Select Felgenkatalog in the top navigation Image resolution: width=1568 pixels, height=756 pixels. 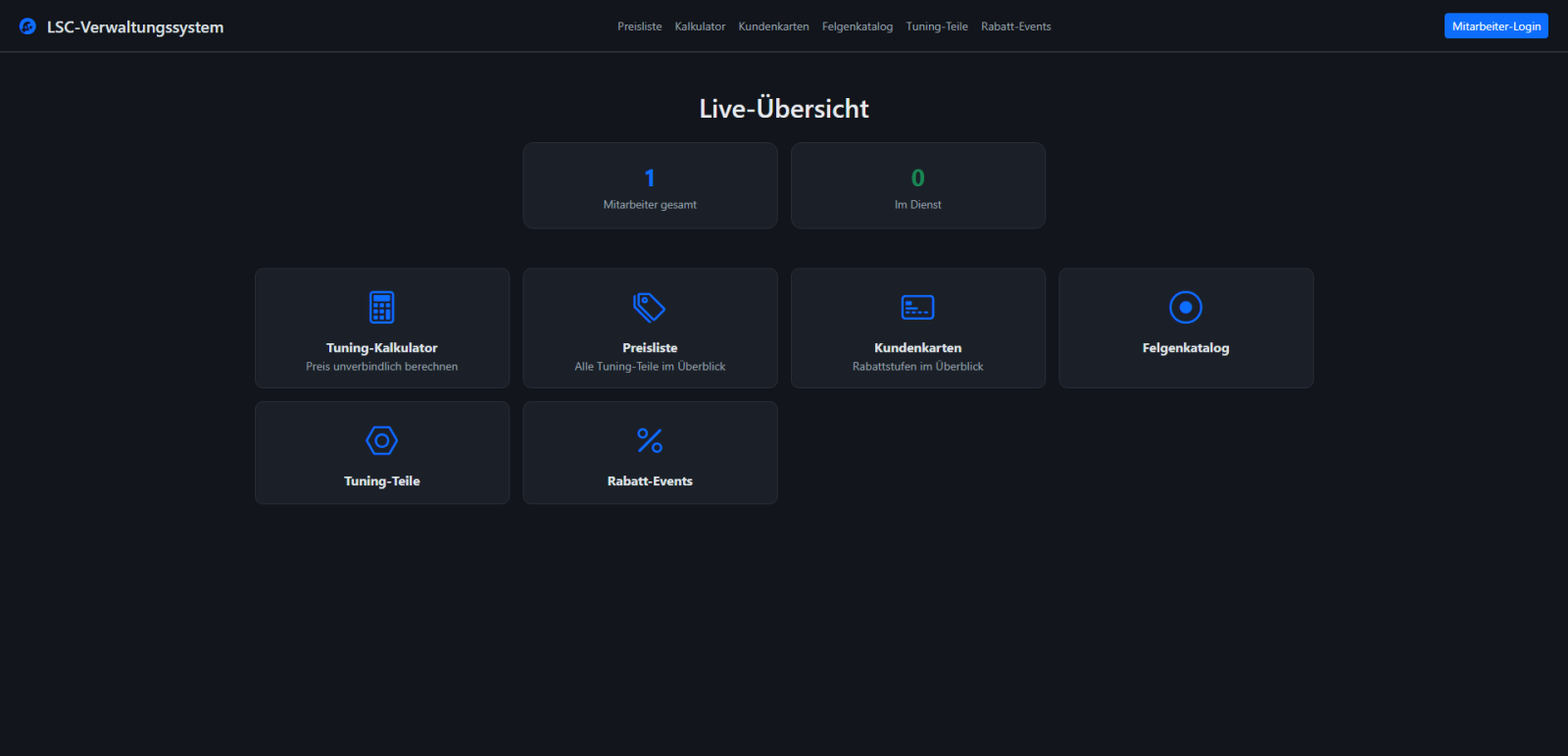click(x=857, y=26)
